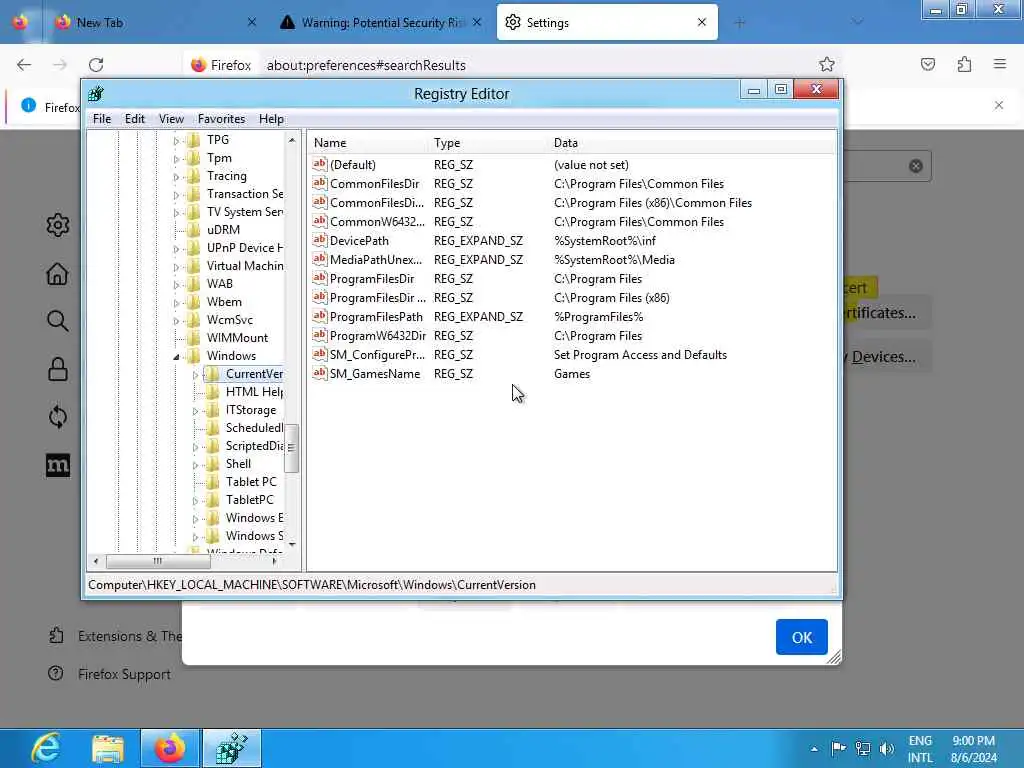Viewport: 1024px width, 768px height.
Task: Select the WIMMount registry key
Action: (237, 338)
